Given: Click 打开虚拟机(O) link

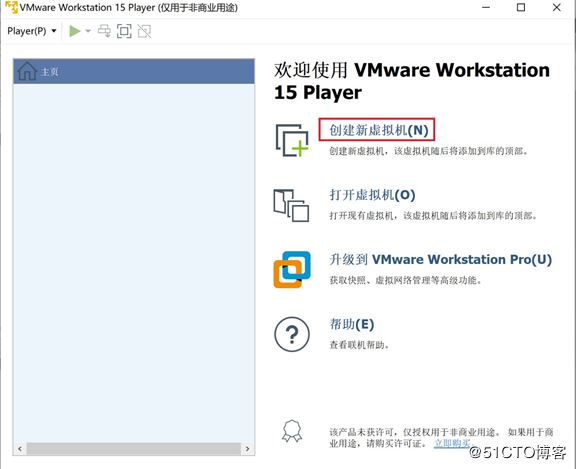Looking at the screenshot, I should point(372,195).
